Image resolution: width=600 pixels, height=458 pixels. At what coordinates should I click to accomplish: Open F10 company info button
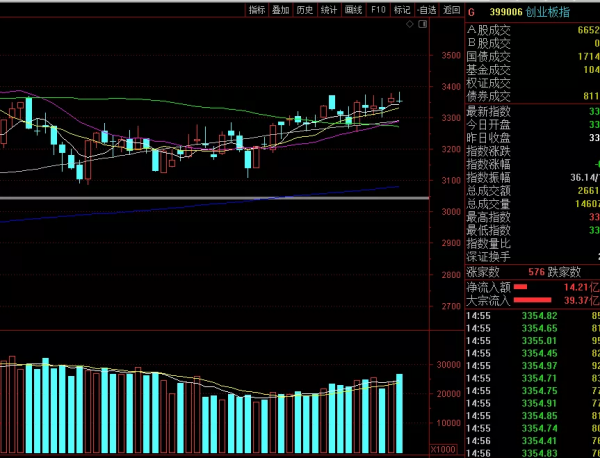[378, 10]
